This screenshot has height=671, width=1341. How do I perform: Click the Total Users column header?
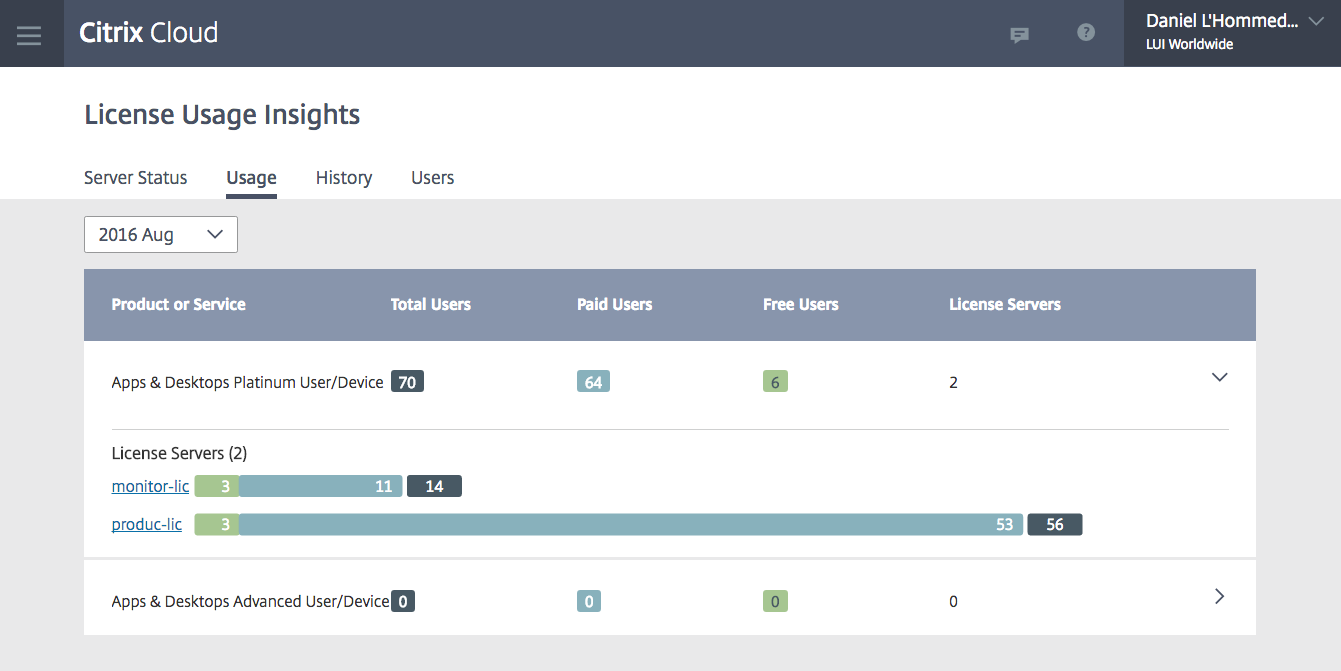click(x=430, y=305)
